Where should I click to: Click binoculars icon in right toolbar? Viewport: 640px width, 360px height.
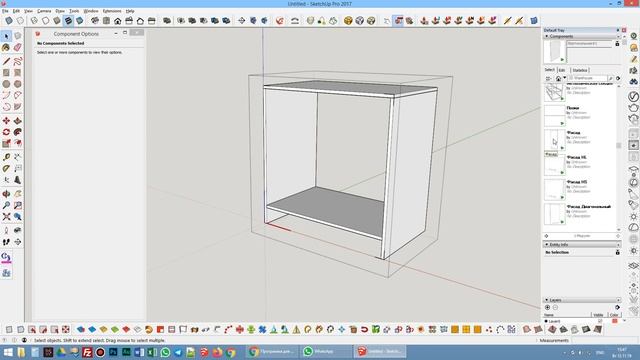tap(633, 82)
